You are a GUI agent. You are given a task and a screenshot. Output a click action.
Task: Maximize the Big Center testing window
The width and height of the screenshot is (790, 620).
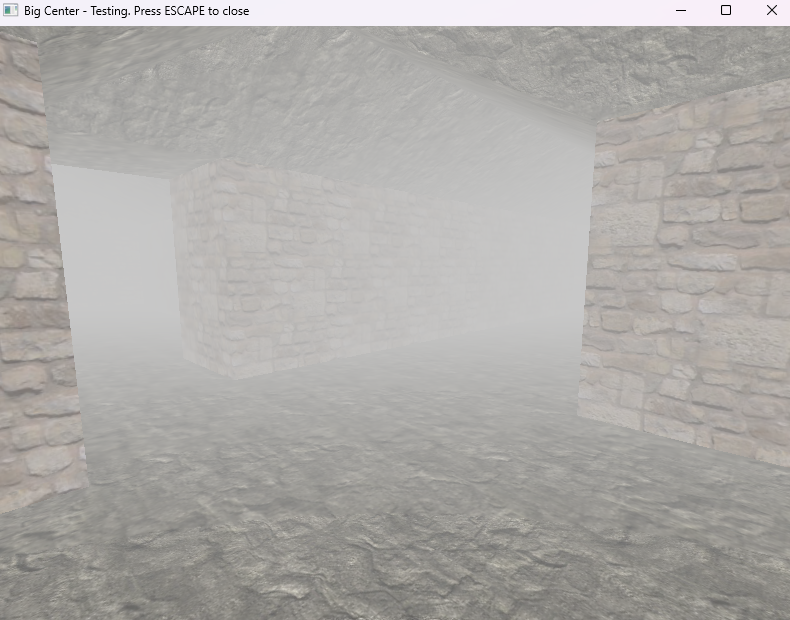pyautogui.click(x=726, y=11)
